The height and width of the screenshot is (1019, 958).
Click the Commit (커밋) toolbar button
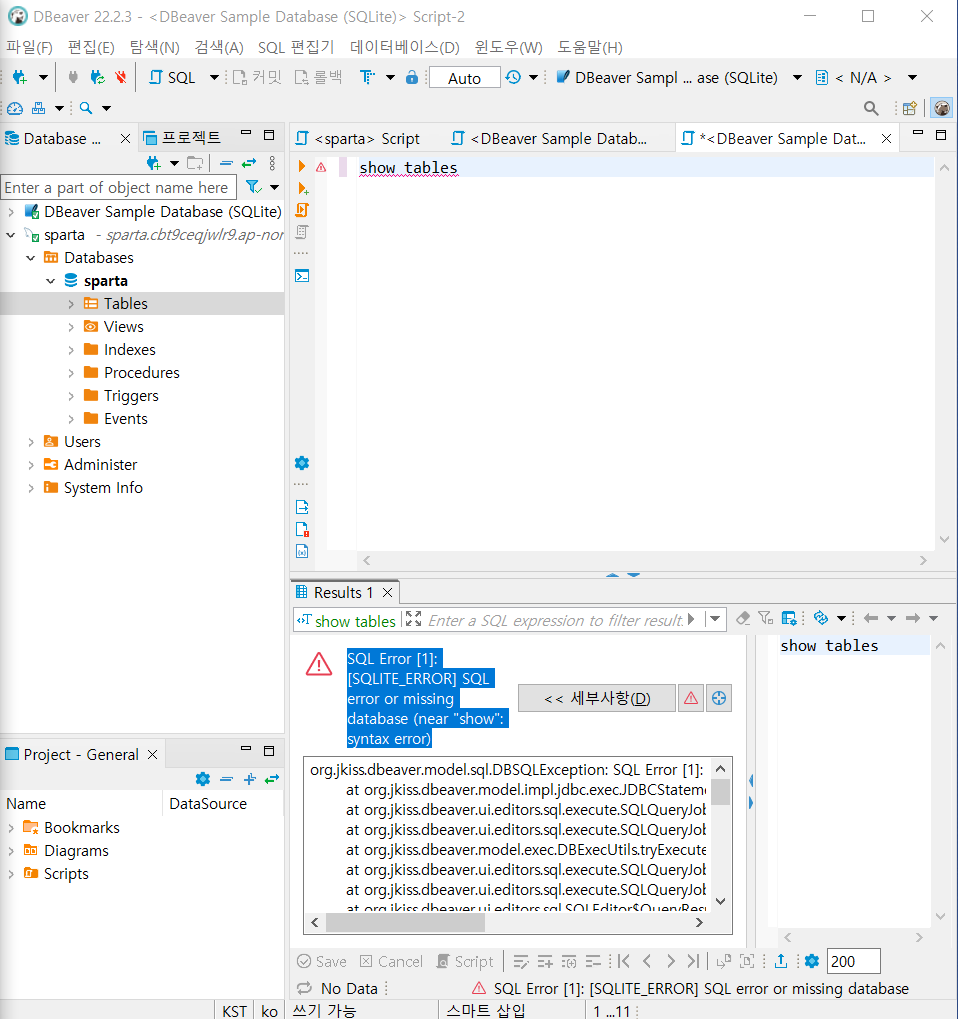click(x=257, y=77)
